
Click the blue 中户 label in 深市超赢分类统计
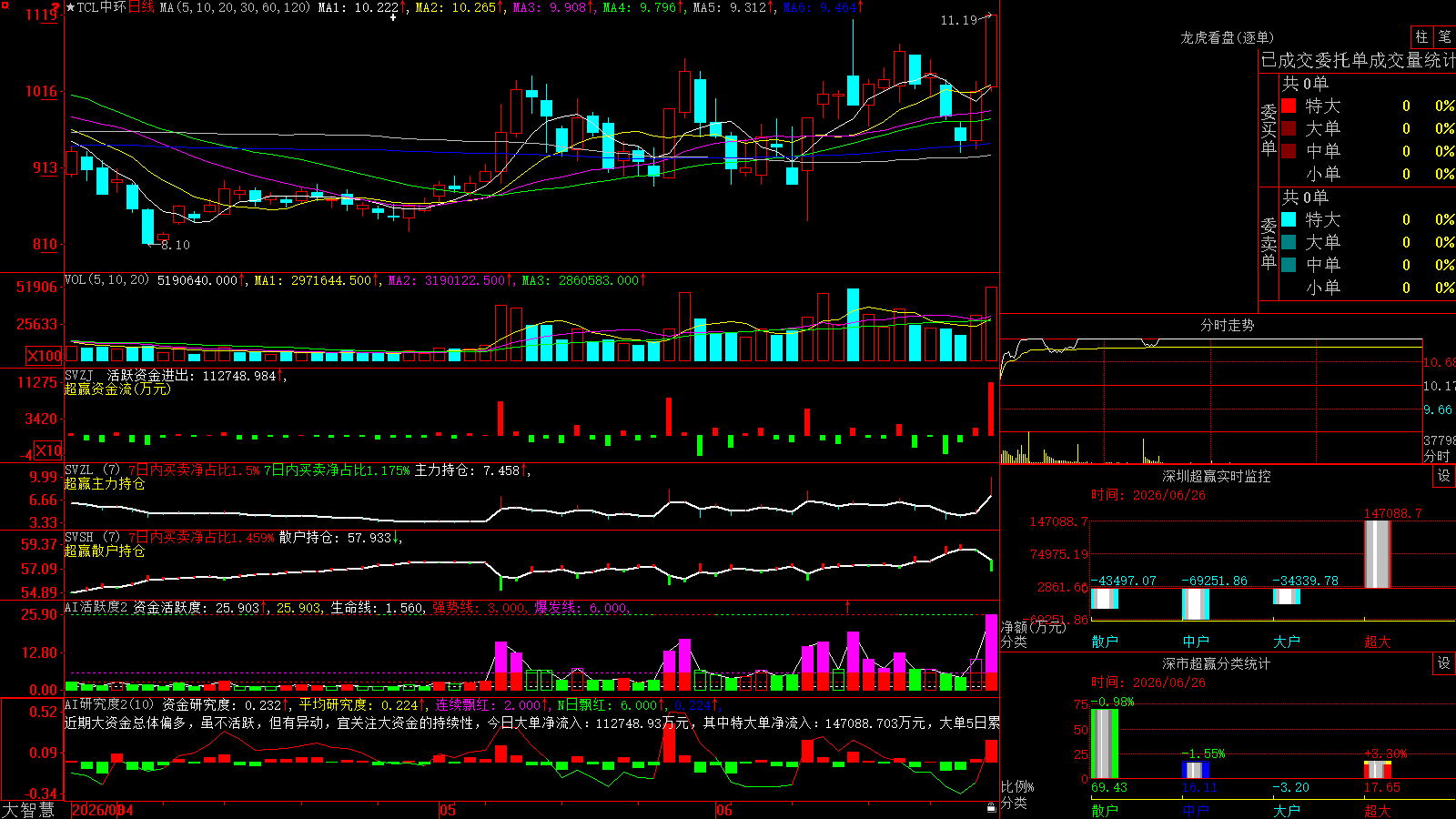coord(1196,810)
